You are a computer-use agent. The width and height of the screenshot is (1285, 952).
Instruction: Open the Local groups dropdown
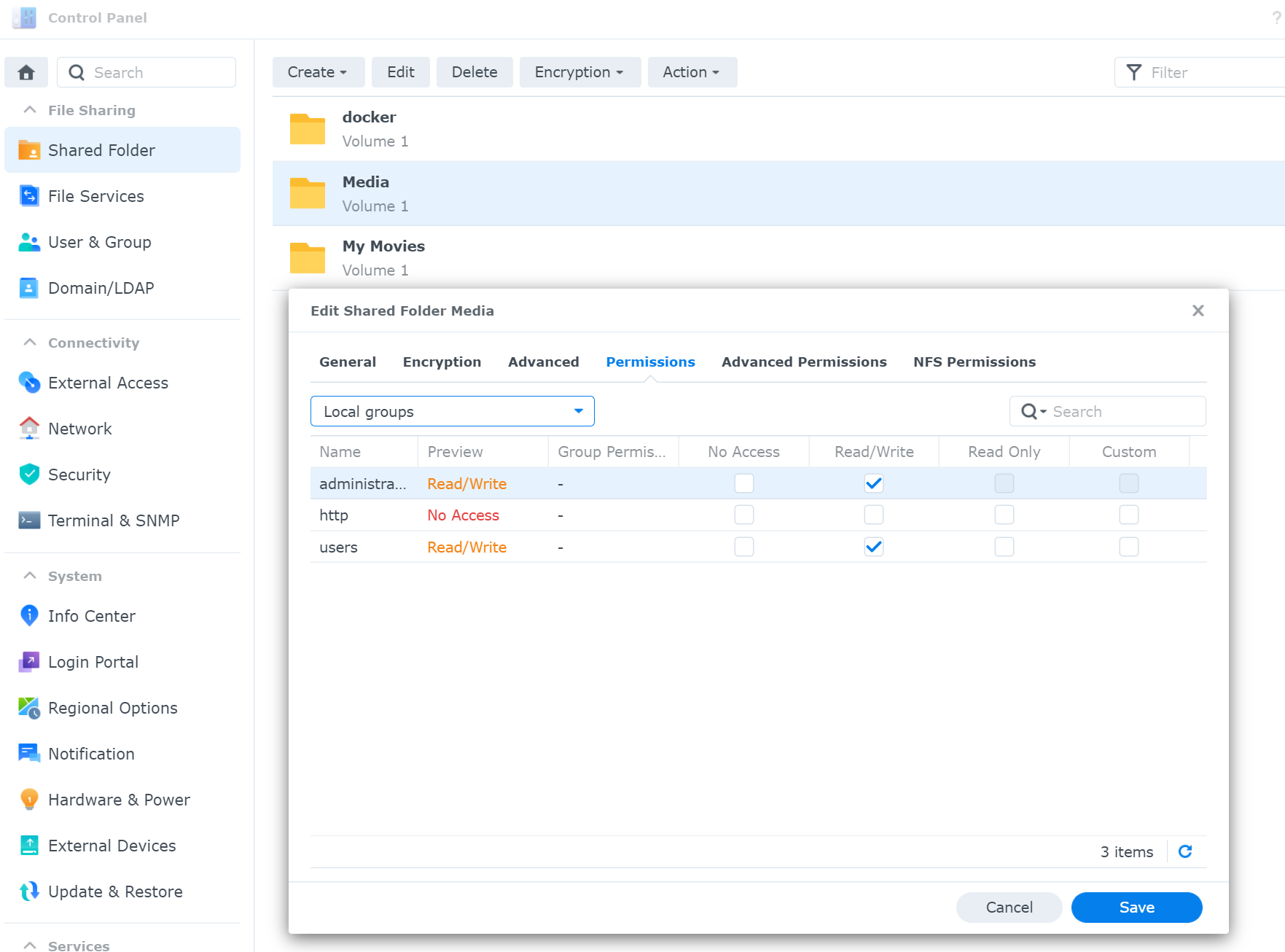[452, 411]
